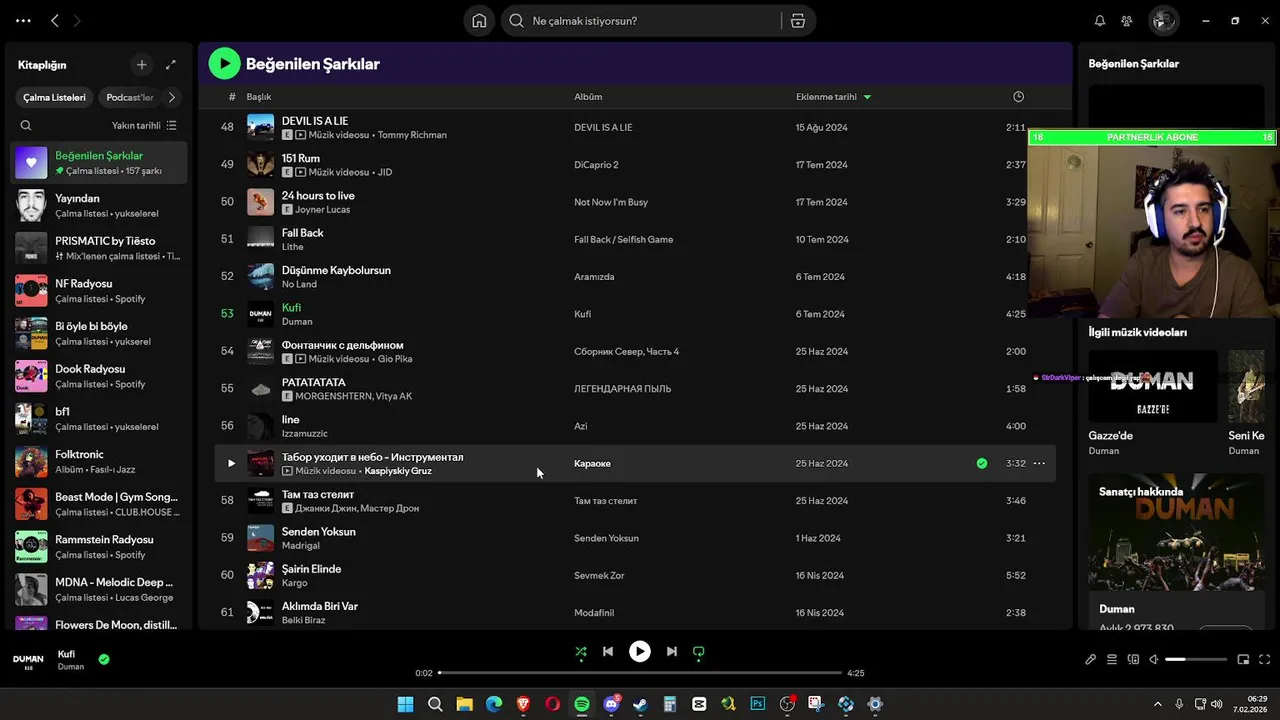Select Çalma Listeleri filter chip

[x=55, y=98]
